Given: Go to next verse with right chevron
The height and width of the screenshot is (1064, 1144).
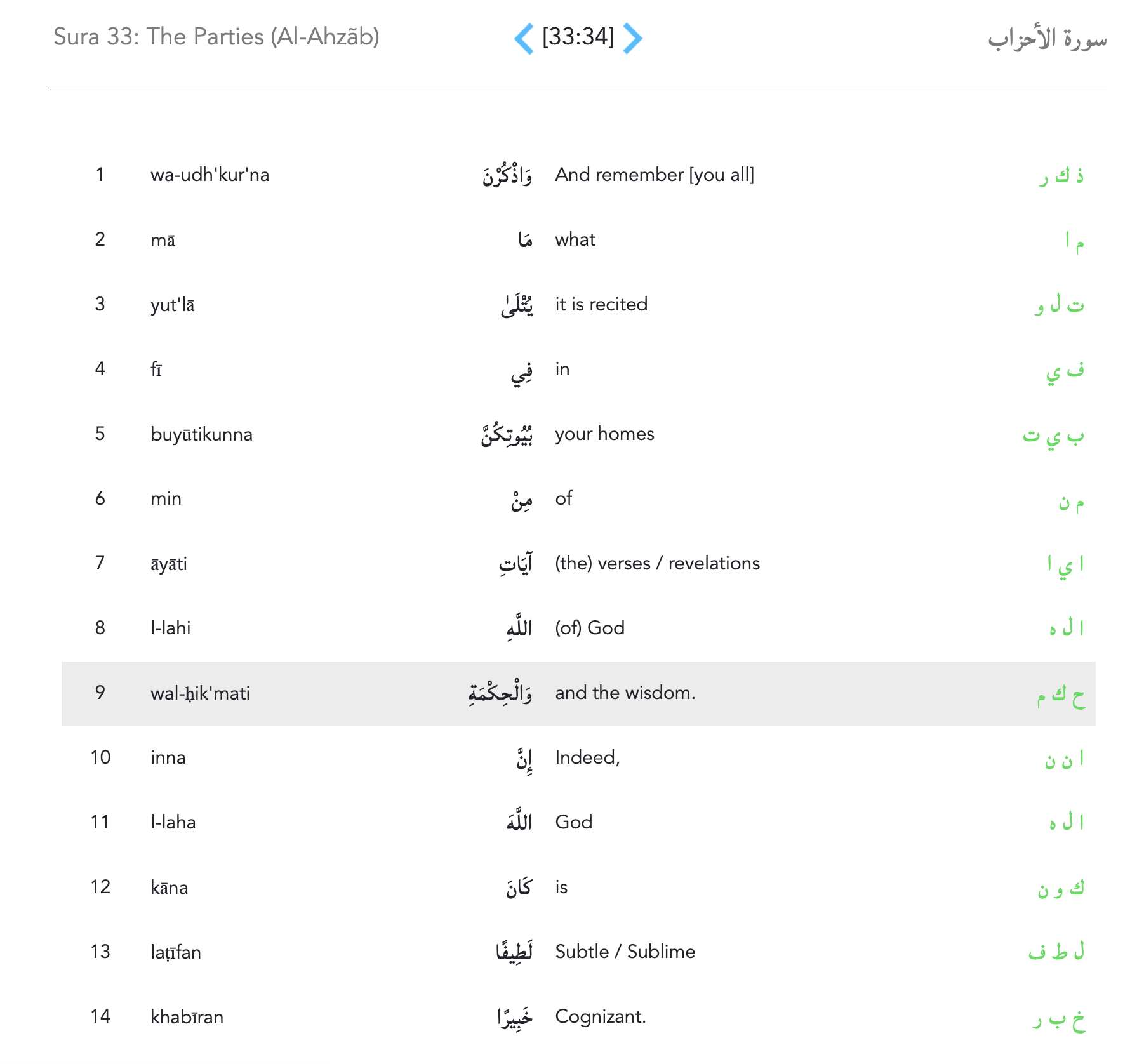Looking at the screenshot, I should [632, 38].
